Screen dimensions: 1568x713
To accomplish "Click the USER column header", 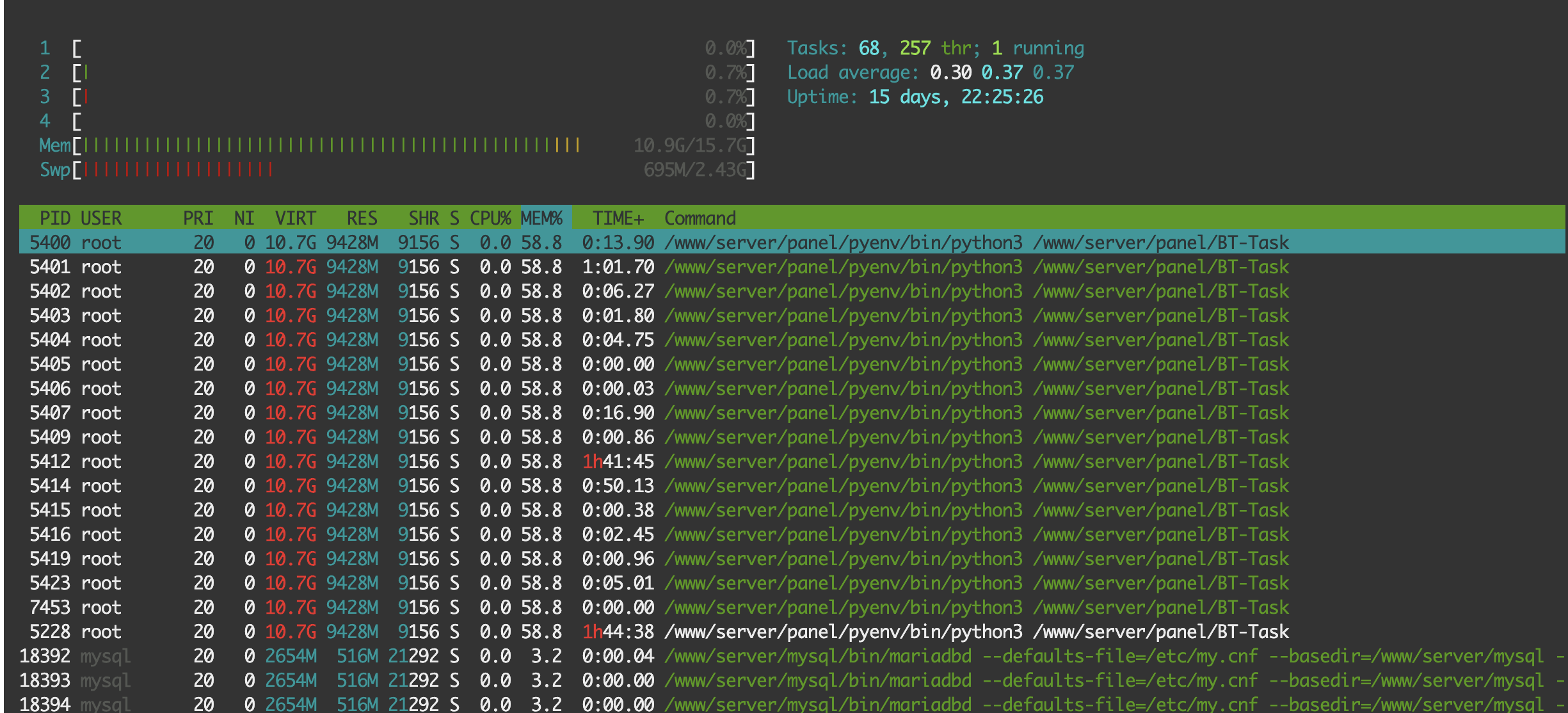I will [x=101, y=218].
